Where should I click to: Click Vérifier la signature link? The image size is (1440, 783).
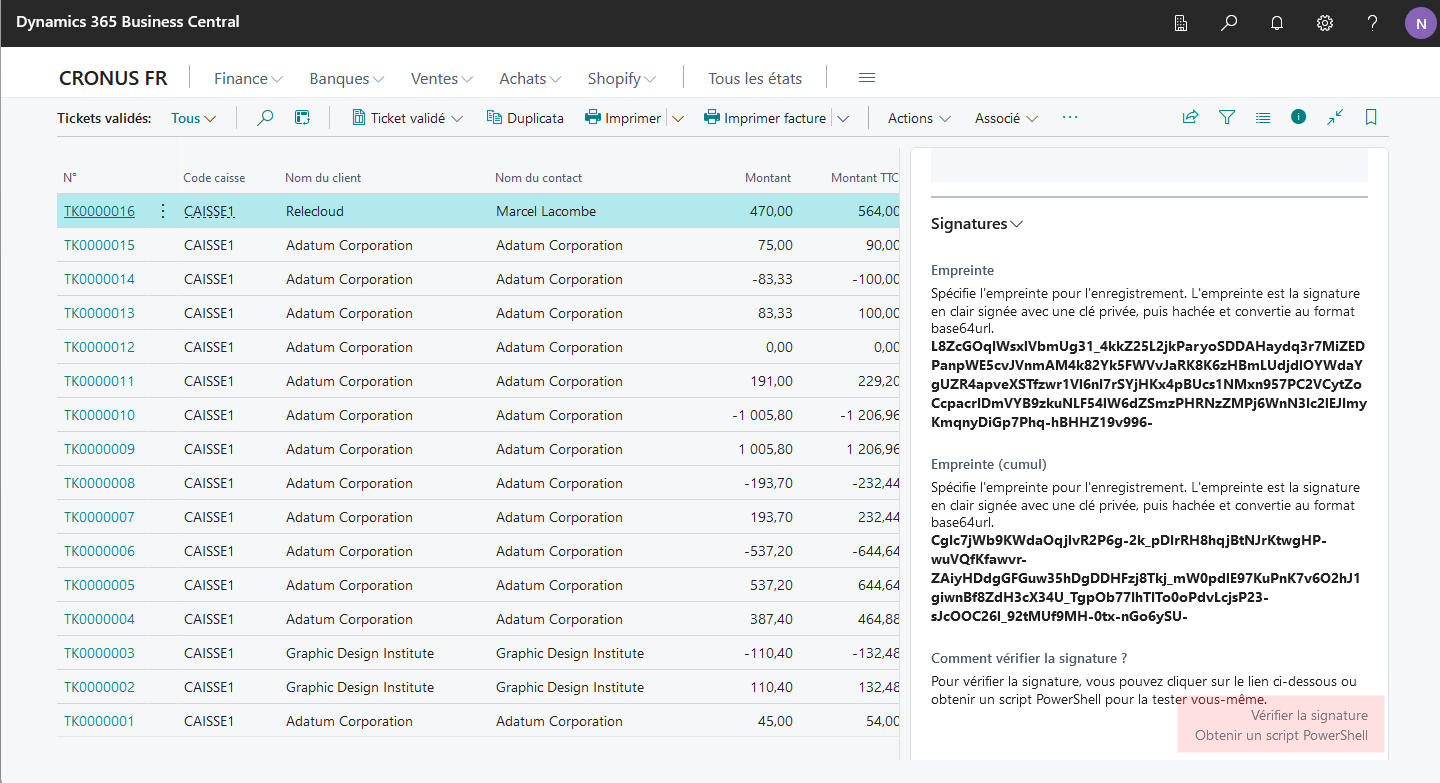click(1309, 715)
